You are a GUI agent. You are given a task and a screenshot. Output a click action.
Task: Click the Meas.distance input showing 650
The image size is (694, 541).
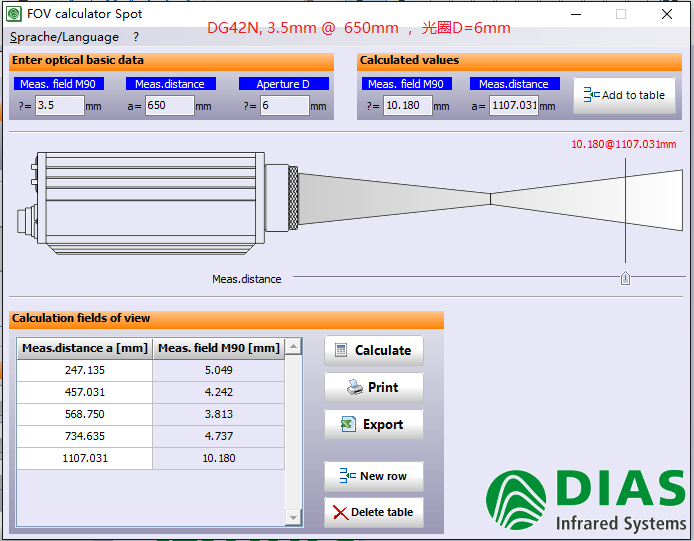(x=169, y=105)
